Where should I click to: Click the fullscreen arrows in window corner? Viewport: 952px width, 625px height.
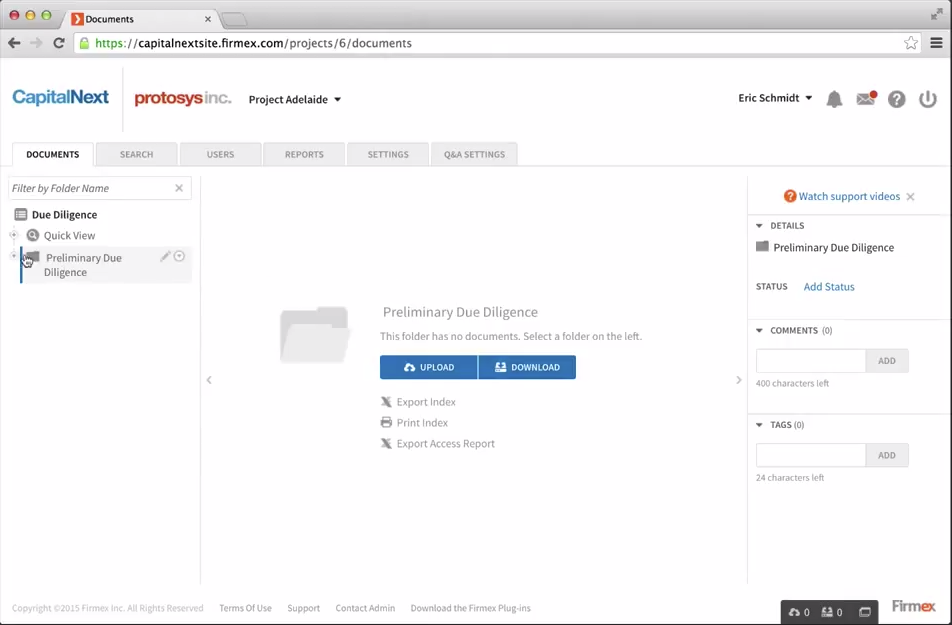[x=937, y=15]
